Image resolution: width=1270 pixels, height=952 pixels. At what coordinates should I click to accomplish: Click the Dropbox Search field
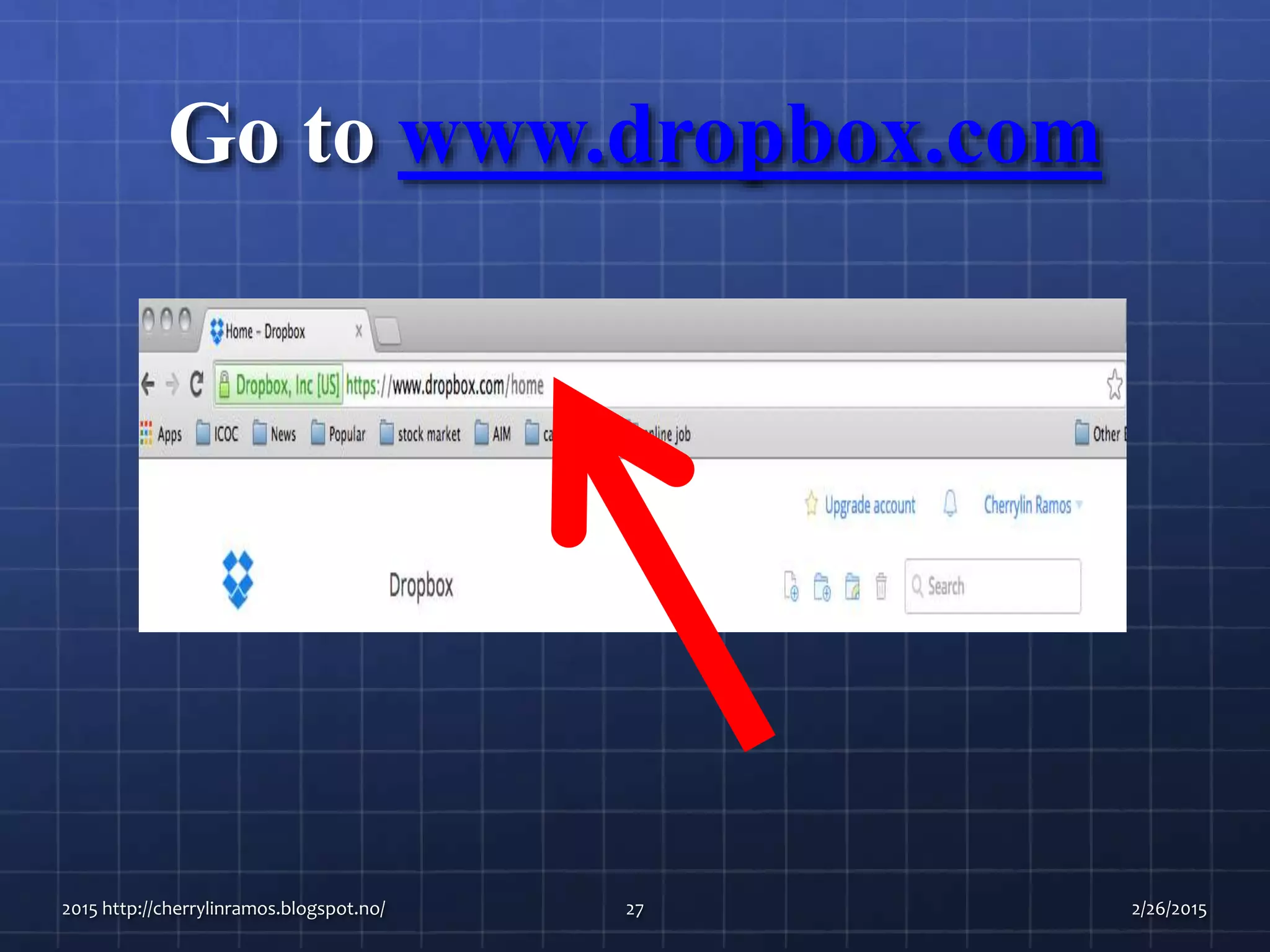click(993, 586)
